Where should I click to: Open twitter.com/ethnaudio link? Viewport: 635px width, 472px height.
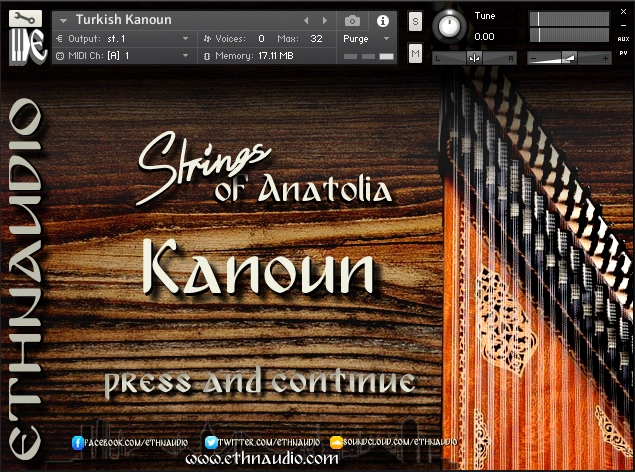tap(269, 442)
